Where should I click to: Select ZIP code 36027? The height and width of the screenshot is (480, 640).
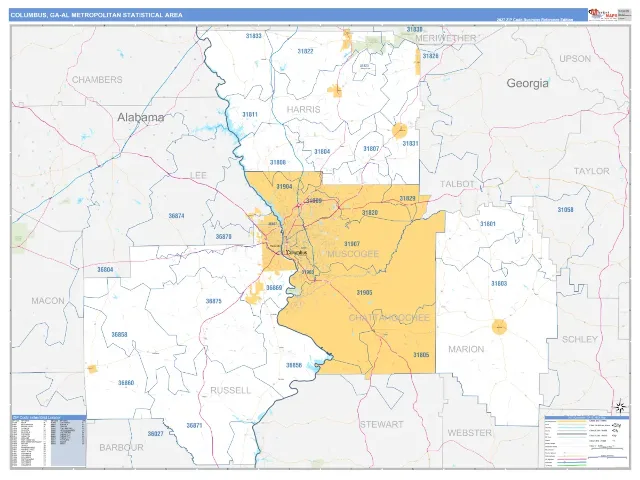[156, 434]
